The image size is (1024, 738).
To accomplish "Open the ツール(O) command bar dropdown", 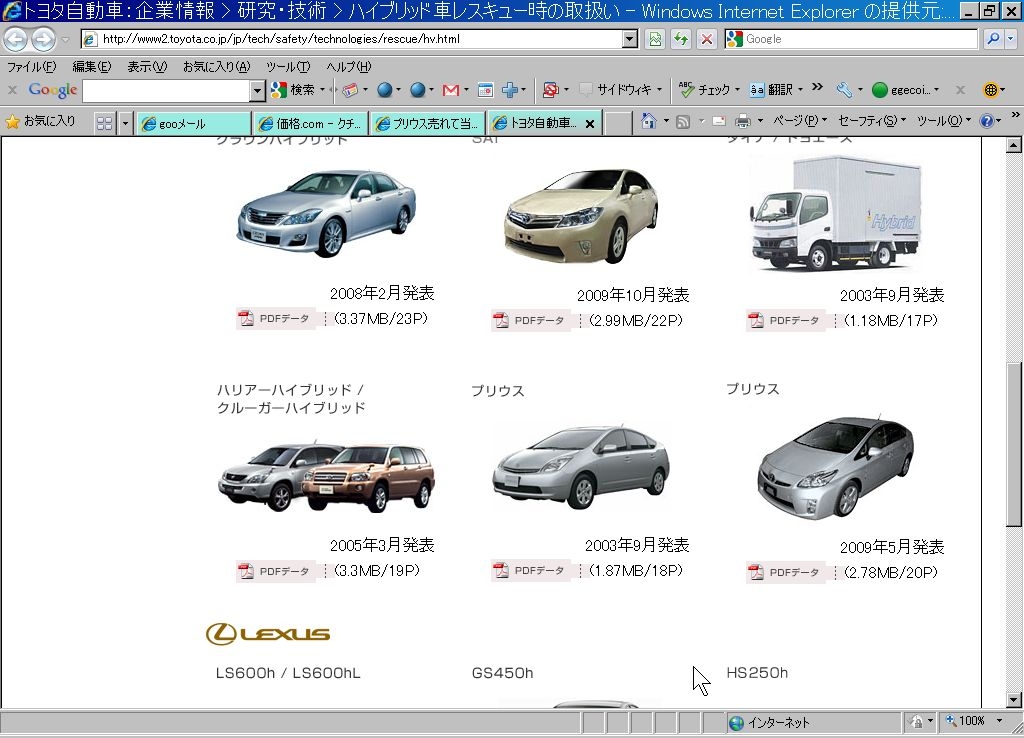I will [944, 121].
